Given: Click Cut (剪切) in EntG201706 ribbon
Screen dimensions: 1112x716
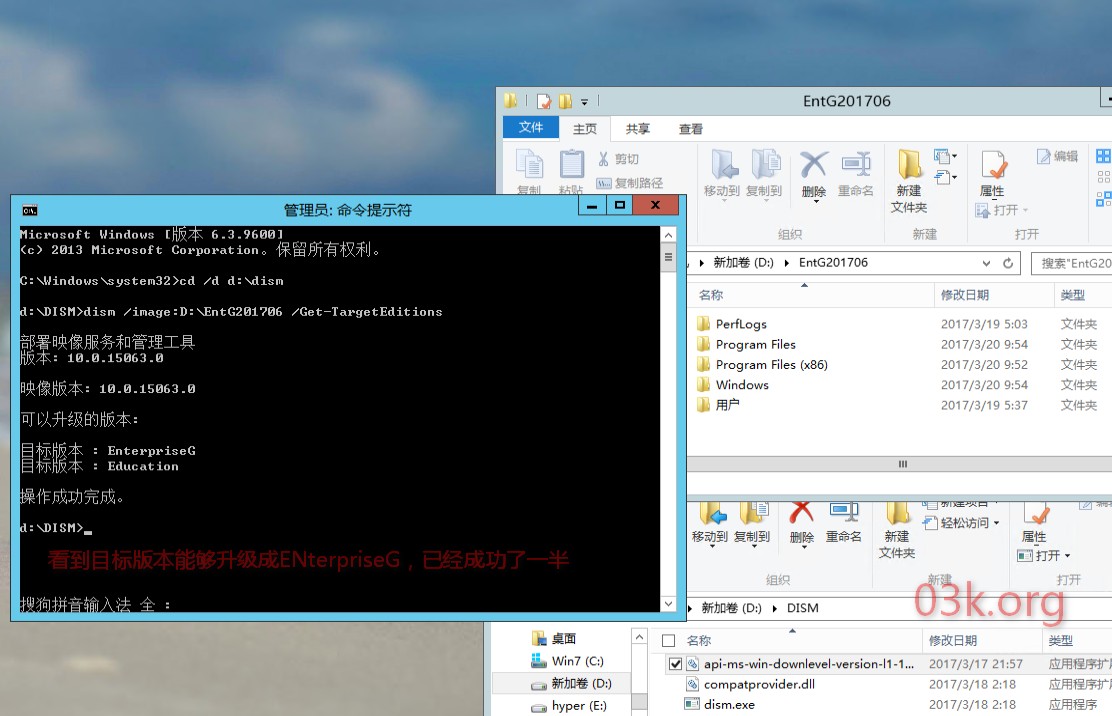Looking at the screenshot, I should coord(618,159).
